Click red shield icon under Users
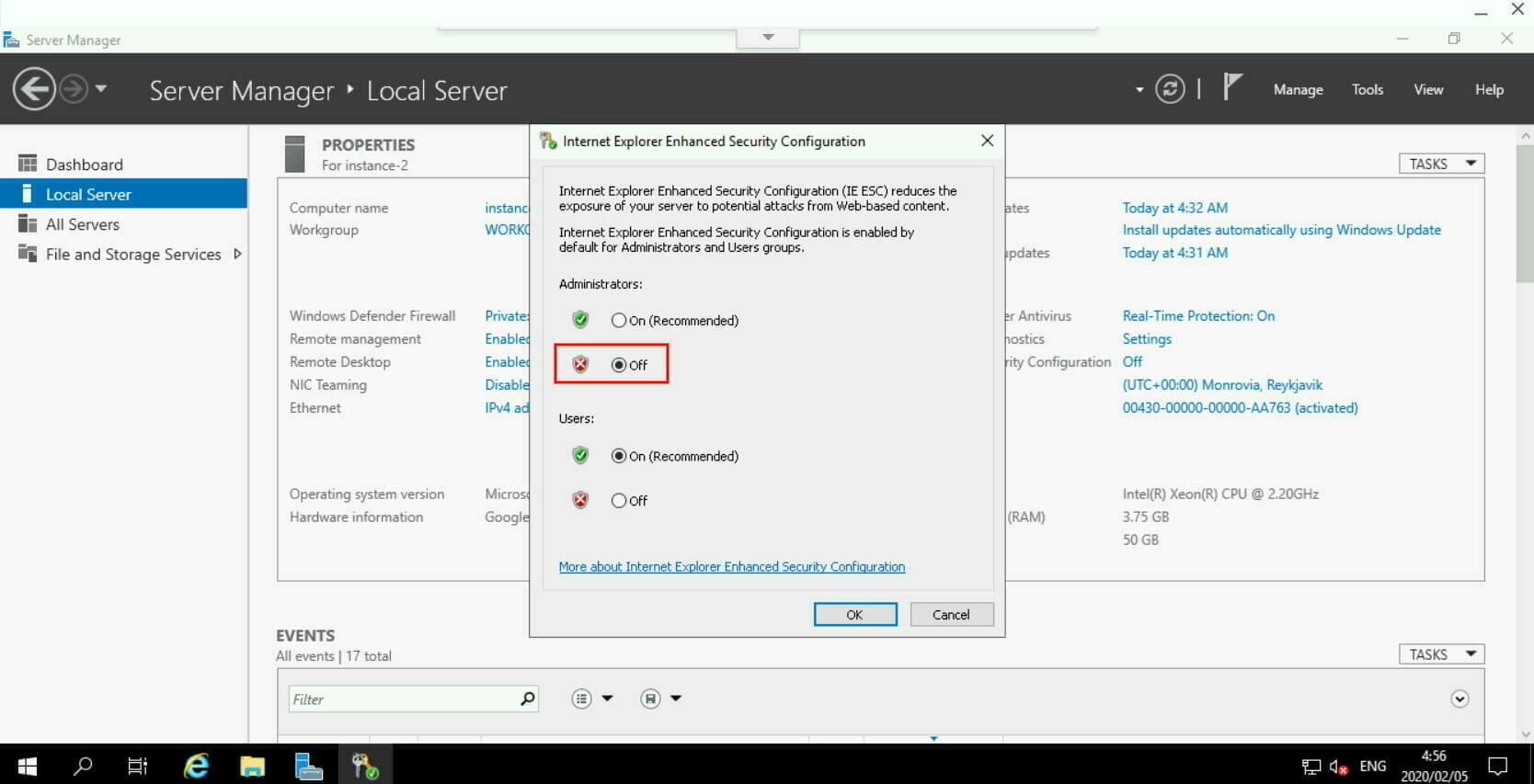The image size is (1534, 784). 580,500
